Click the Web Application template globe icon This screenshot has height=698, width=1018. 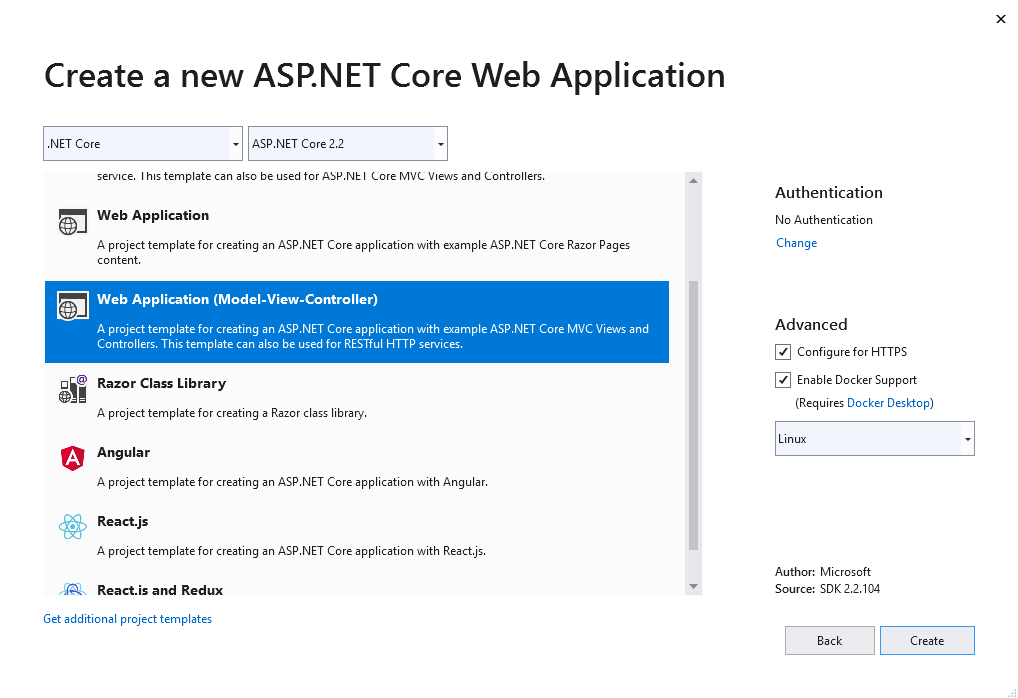coord(73,222)
